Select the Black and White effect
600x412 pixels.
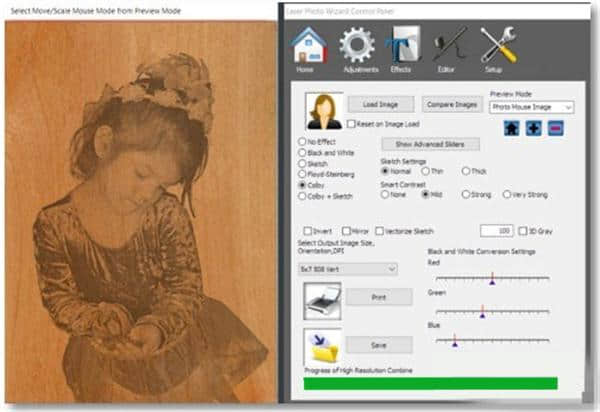click(302, 153)
